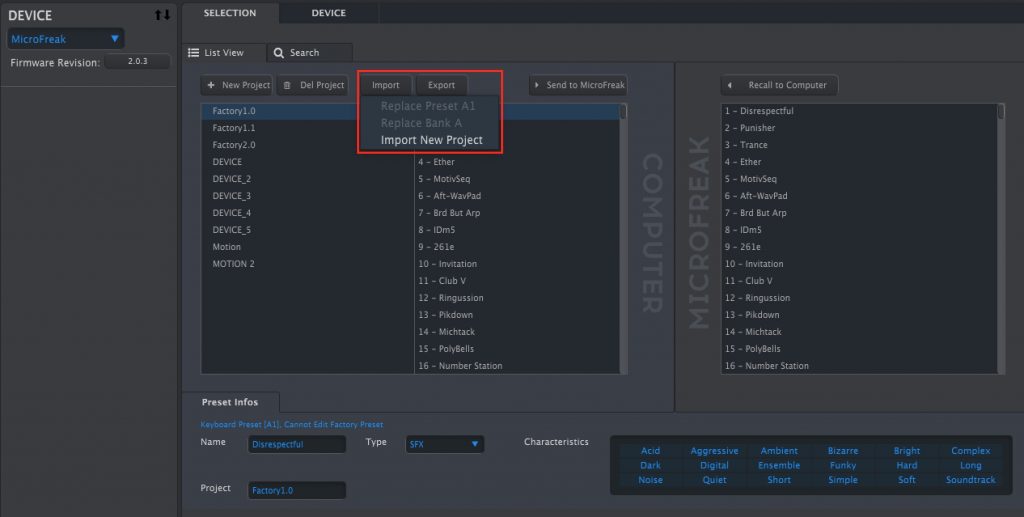
Task: Click the arrow icon on Recall to Computer
Action: coord(730,86)
